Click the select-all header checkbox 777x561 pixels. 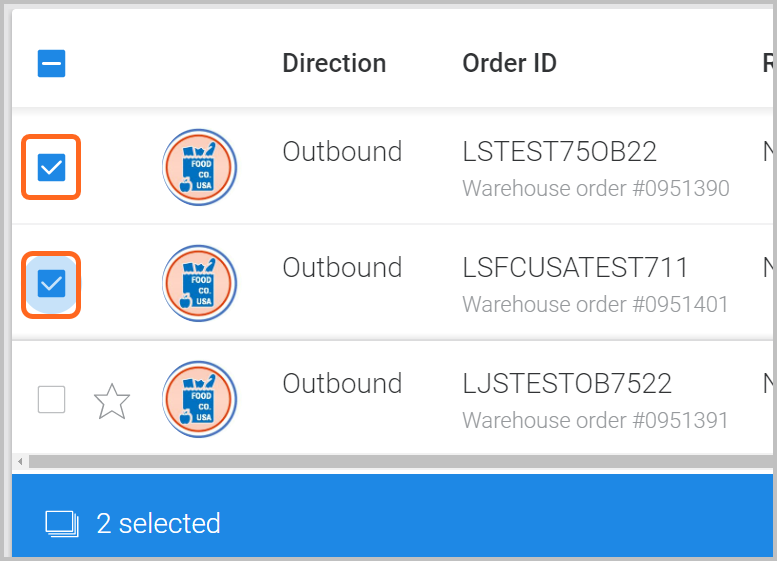tap(52, 63)
